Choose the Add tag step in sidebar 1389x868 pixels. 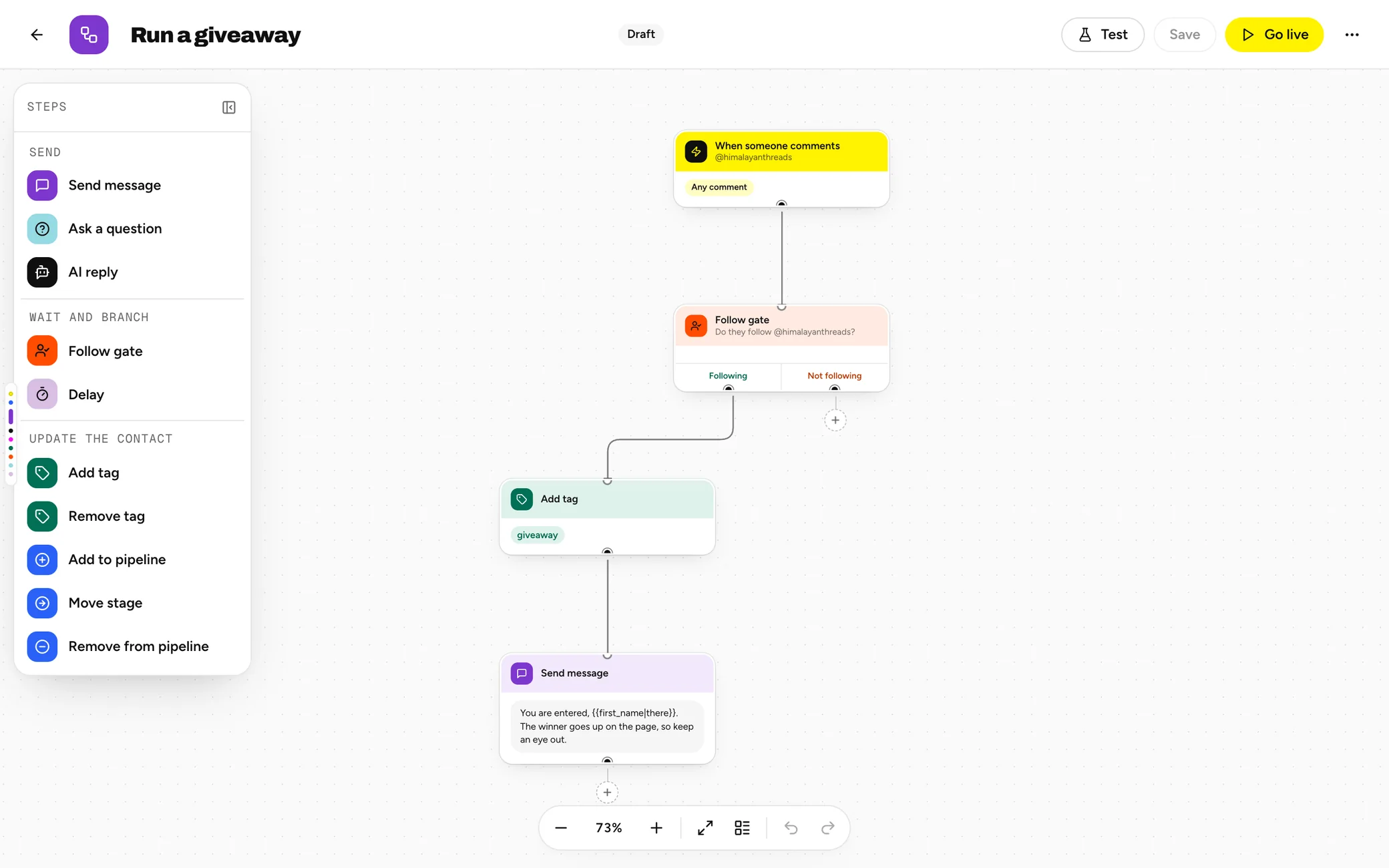(x=132, y=473)
